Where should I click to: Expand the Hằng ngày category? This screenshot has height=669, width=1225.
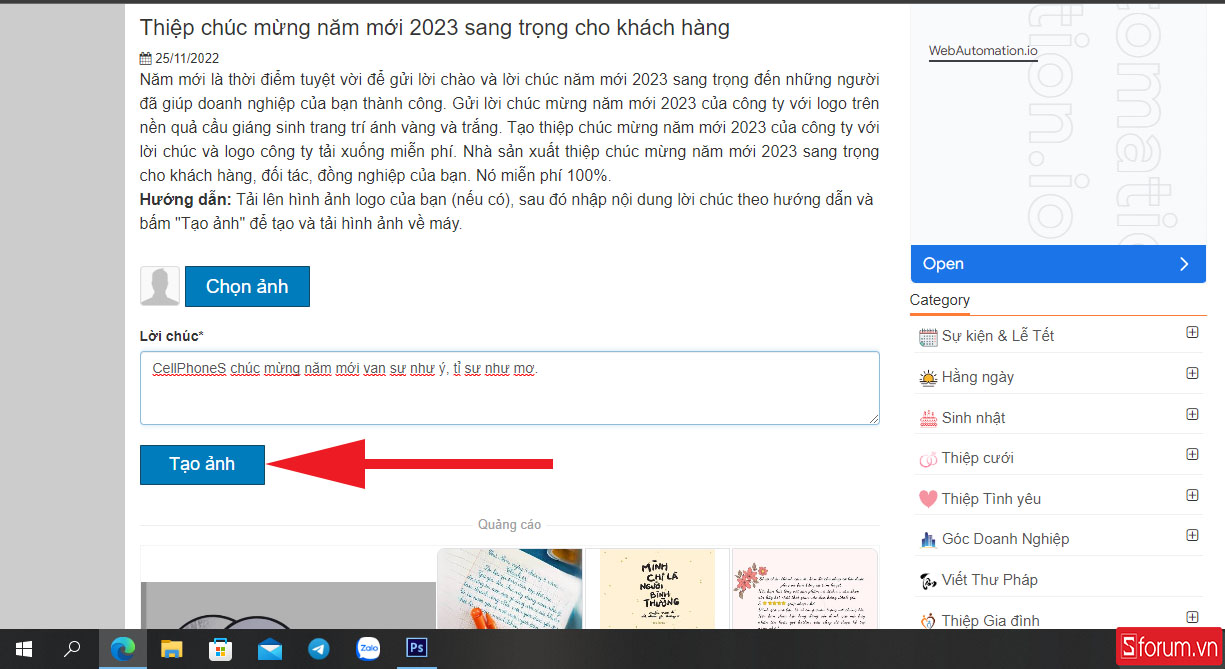tap(1192, 374)
